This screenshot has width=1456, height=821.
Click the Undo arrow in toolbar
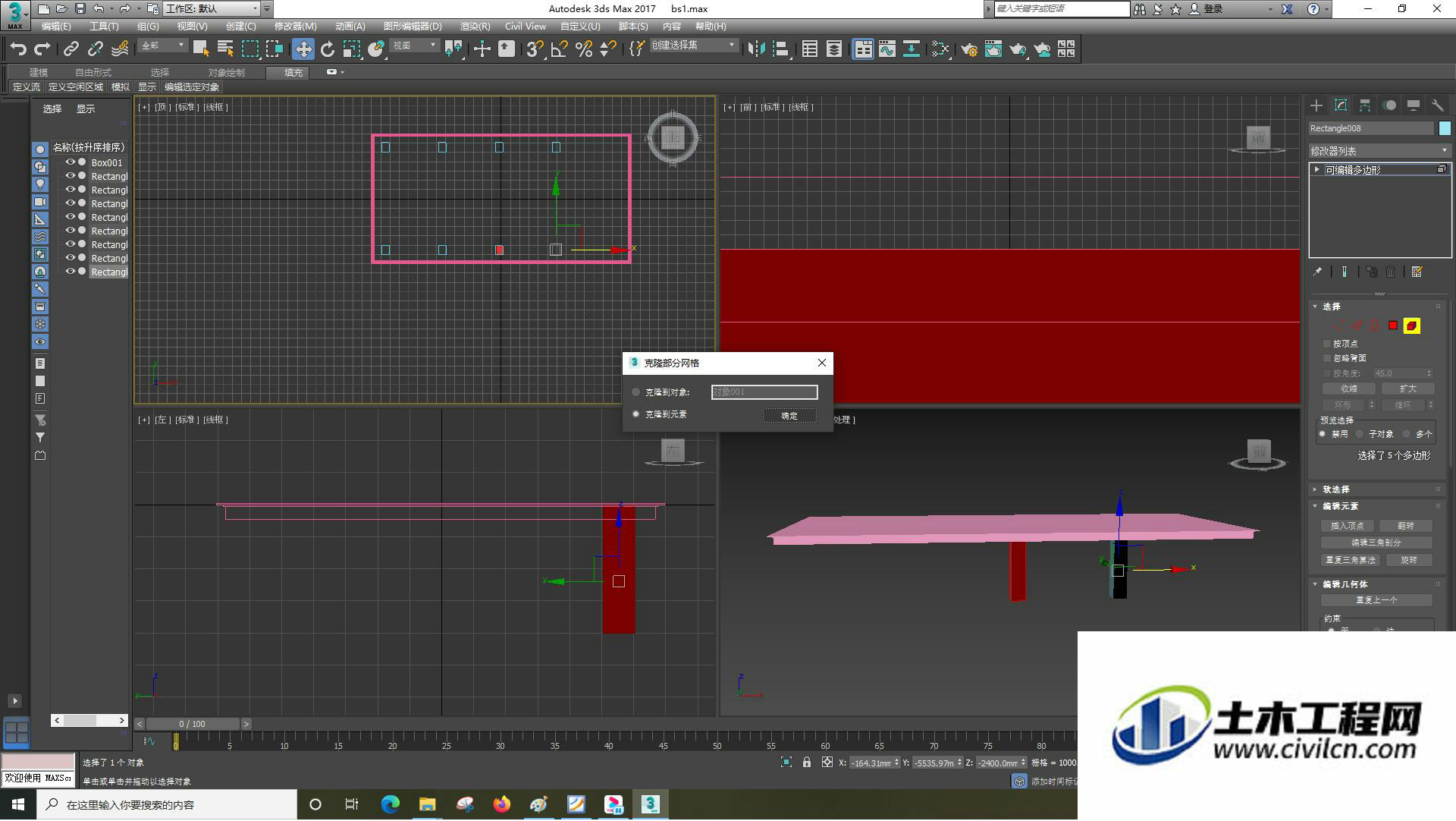click(18, 49)
